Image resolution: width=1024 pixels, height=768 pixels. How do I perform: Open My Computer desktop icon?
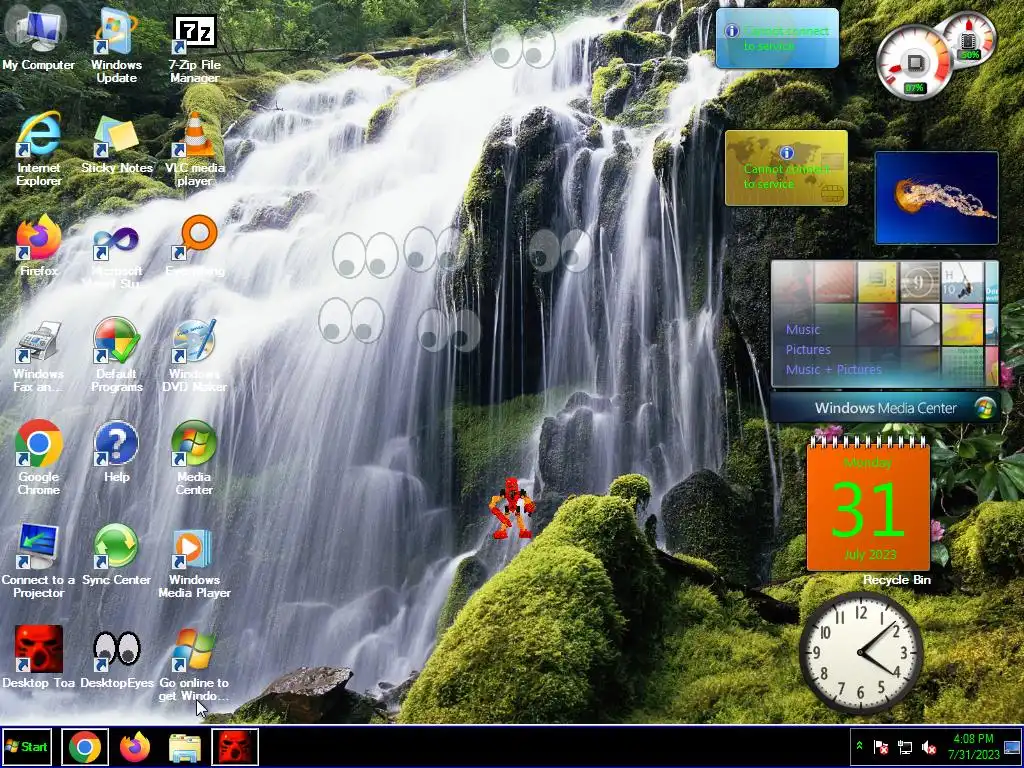(38, 40)
